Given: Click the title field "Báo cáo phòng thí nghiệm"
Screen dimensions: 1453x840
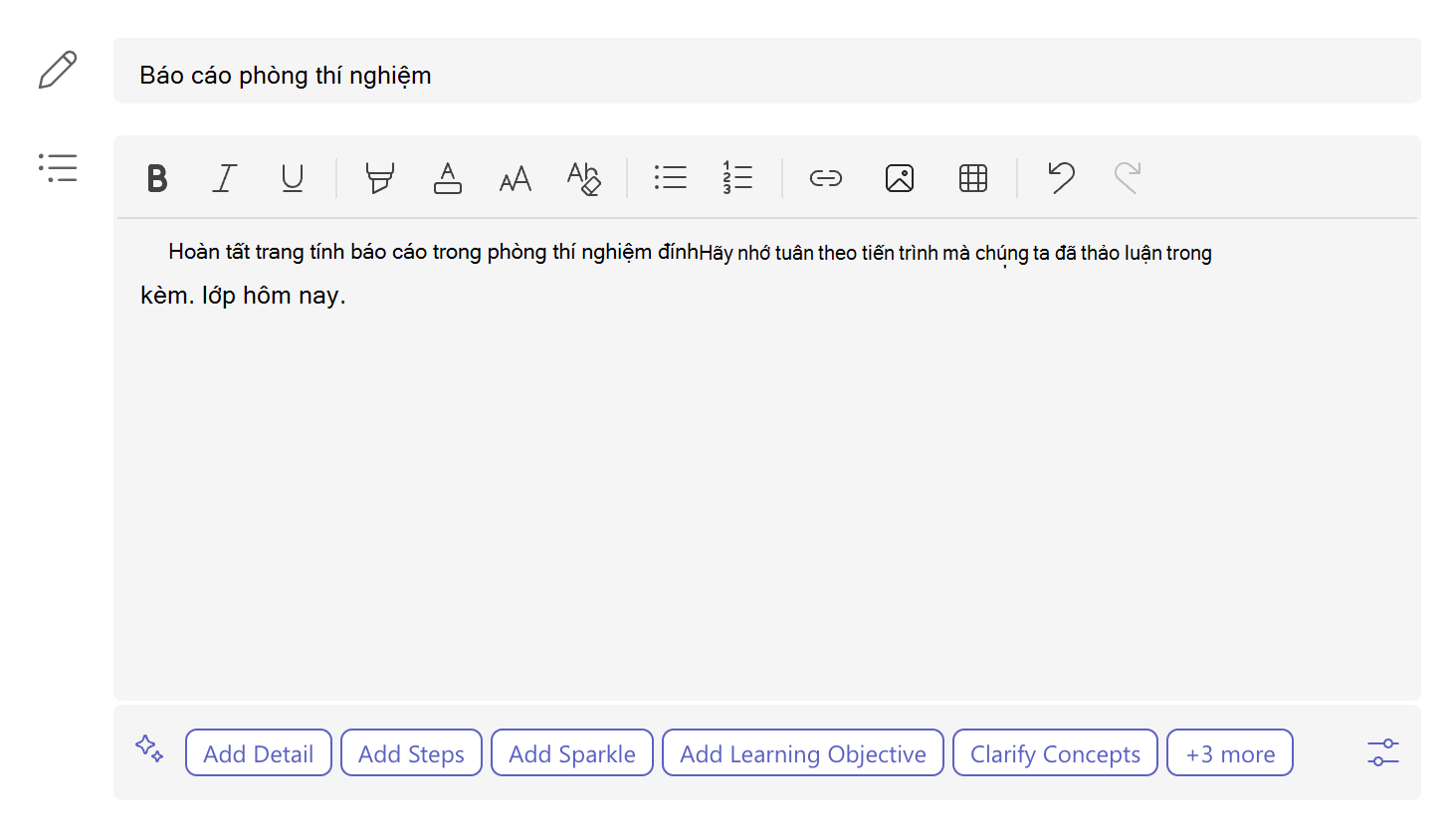Looking at the screenshot, I should point(767,71).
